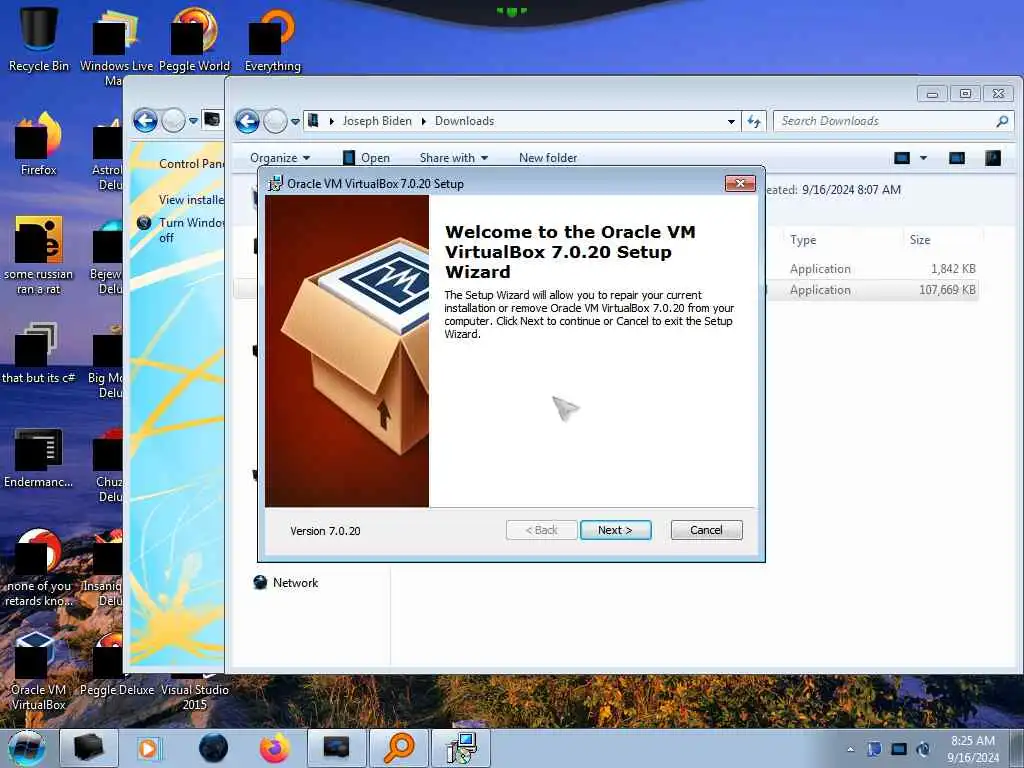The image size is (1024, 768).
Task: Sort by Type column header
Action: click(x=803, y=240)
